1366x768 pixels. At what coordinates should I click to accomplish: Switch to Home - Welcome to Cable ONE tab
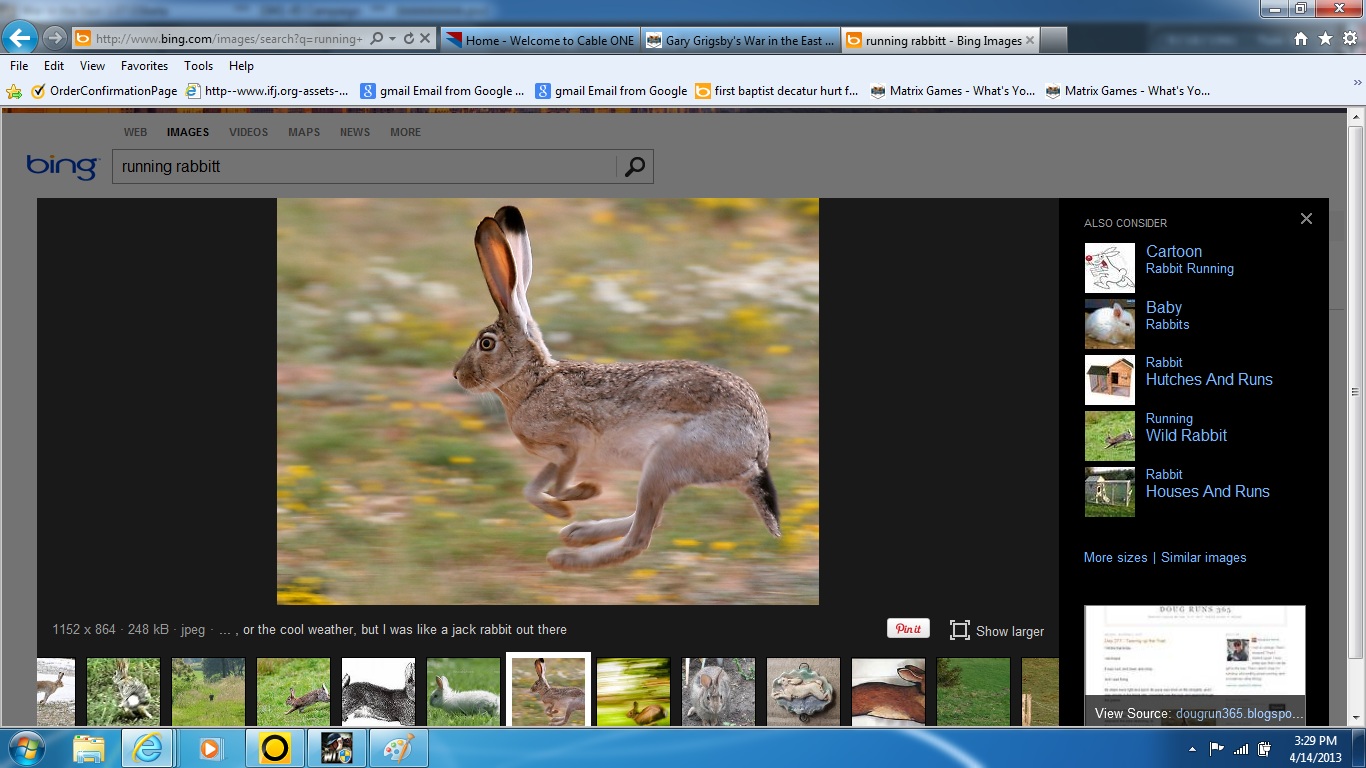[x=540, y=41]
